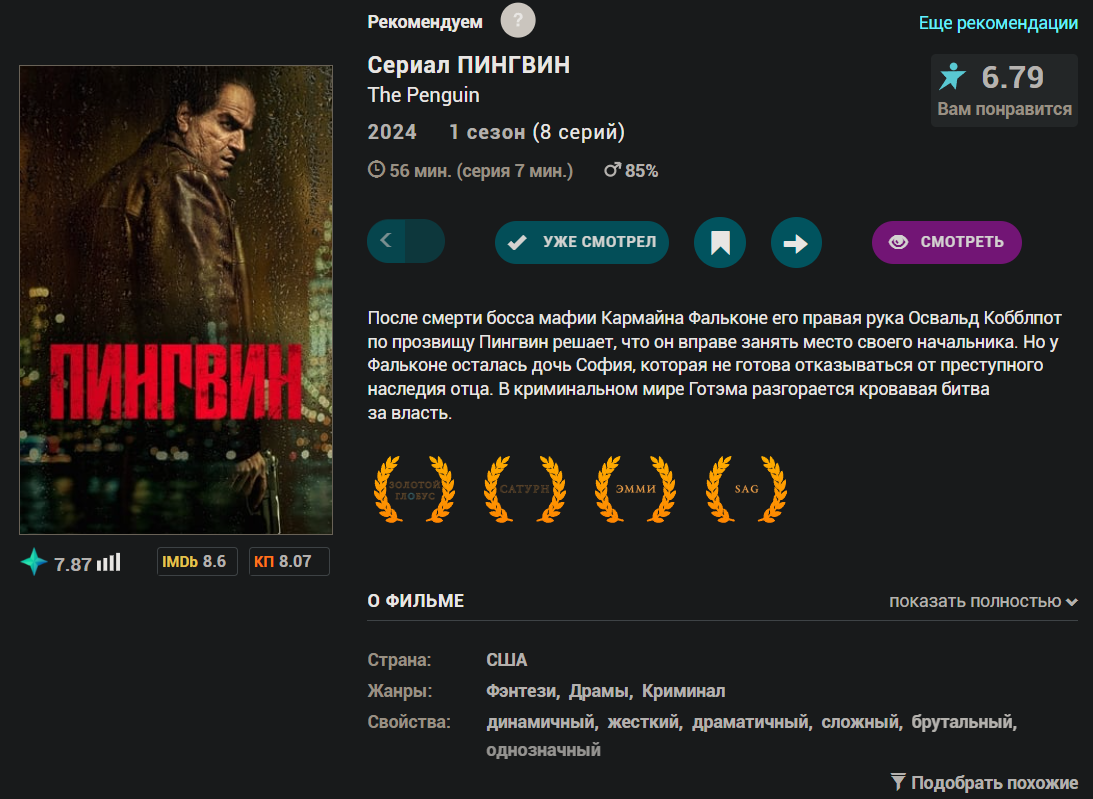Mark as already watched (Уже смотрел)

[x=581, y=242]
